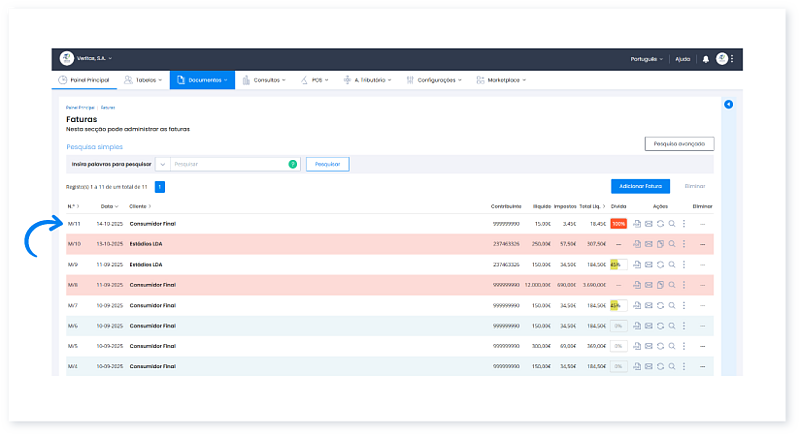Click the magnifier icon for invoice M/7
The width and height of the screenshot is (800, 436).
[672, 306]
